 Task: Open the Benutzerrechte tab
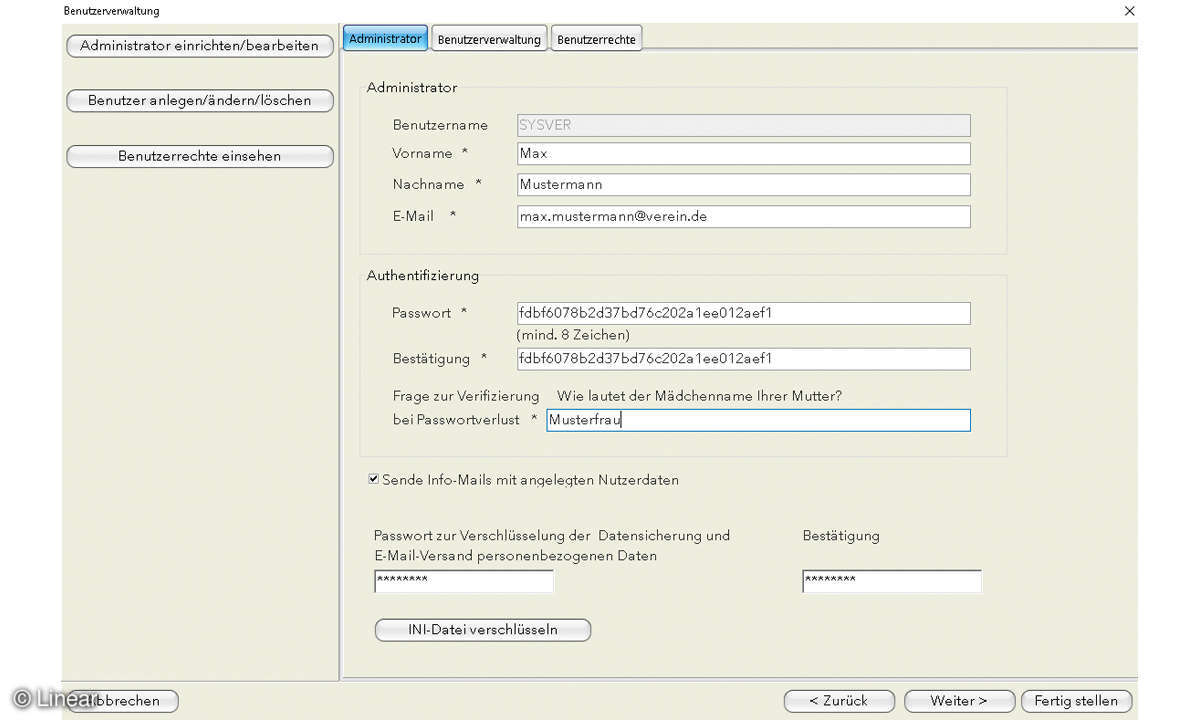[596, 39]
